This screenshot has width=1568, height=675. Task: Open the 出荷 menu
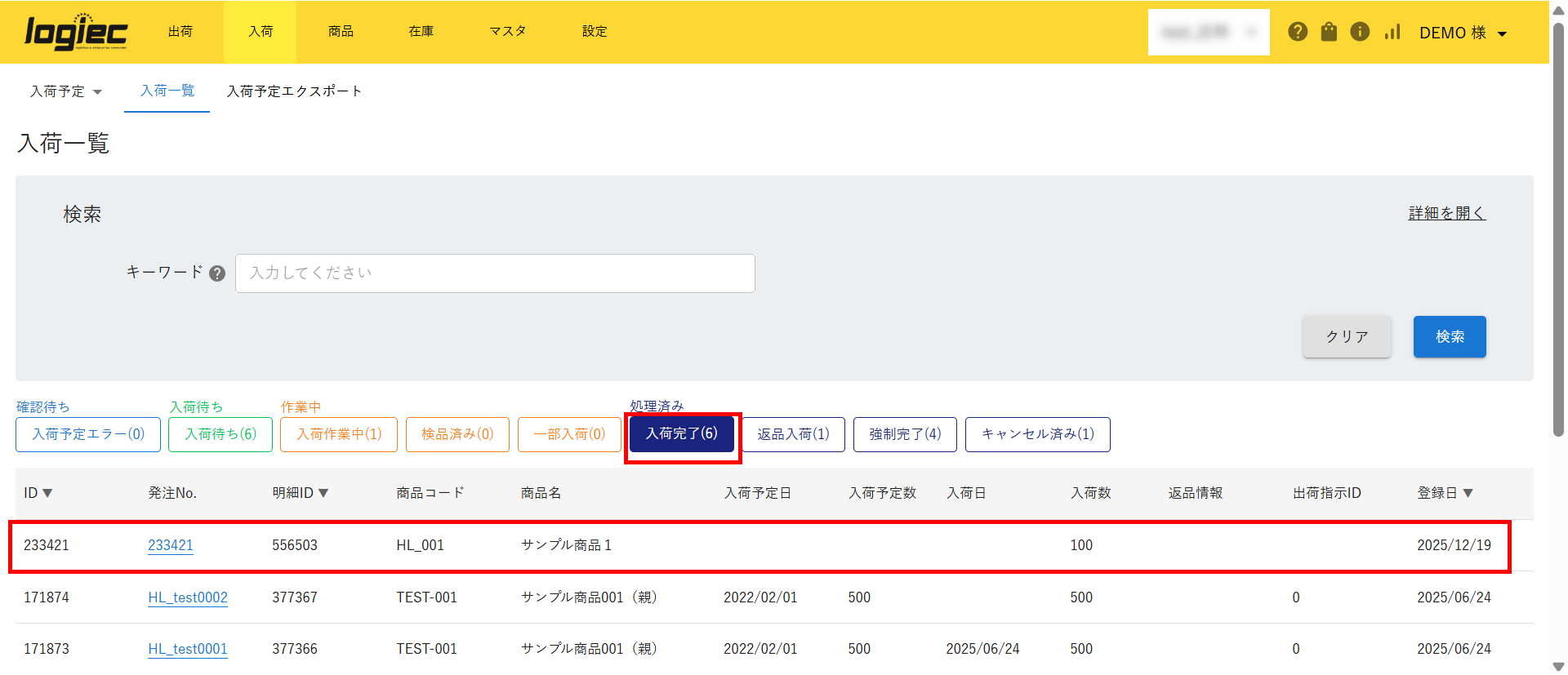pos(180,32)
